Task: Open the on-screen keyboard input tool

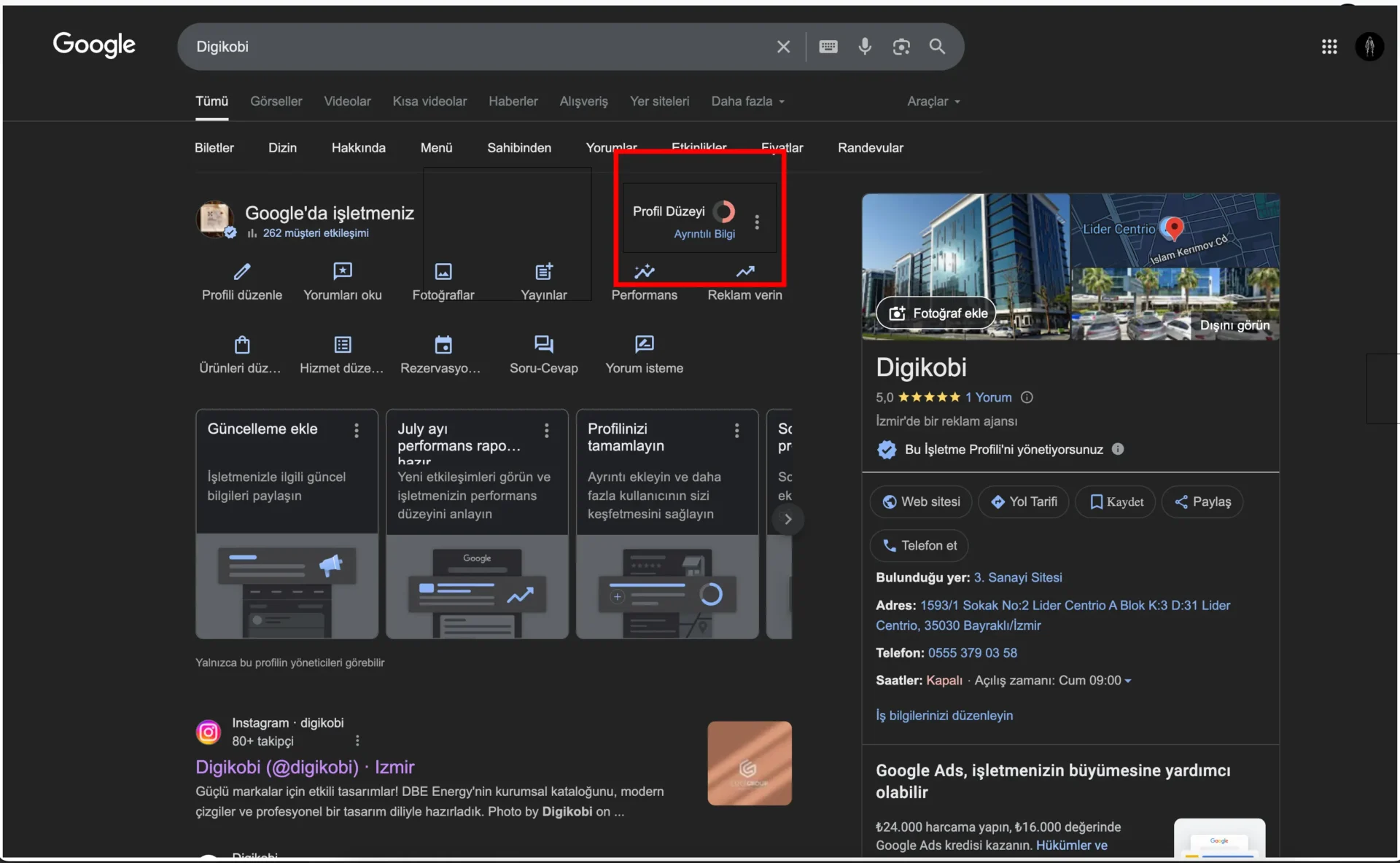Action: [x=828, y=47]
